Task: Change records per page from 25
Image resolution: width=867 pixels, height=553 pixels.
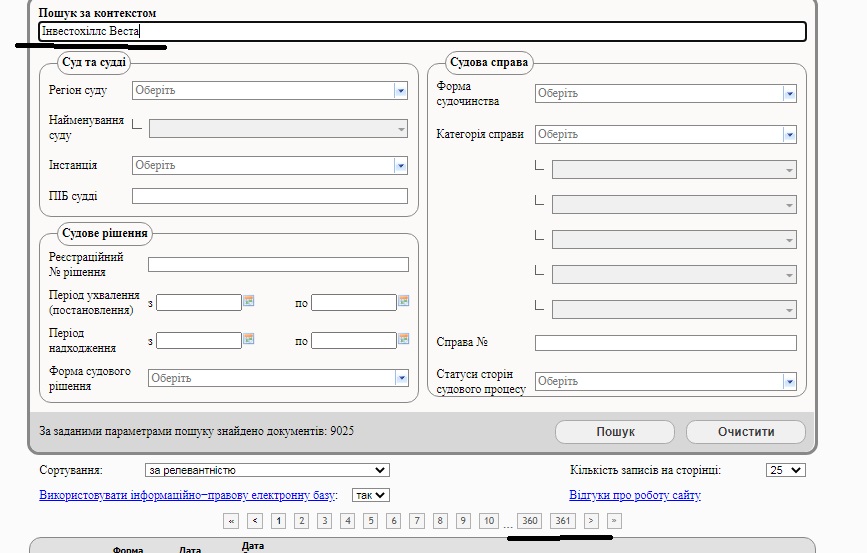Action: click(x=785, y=470)
